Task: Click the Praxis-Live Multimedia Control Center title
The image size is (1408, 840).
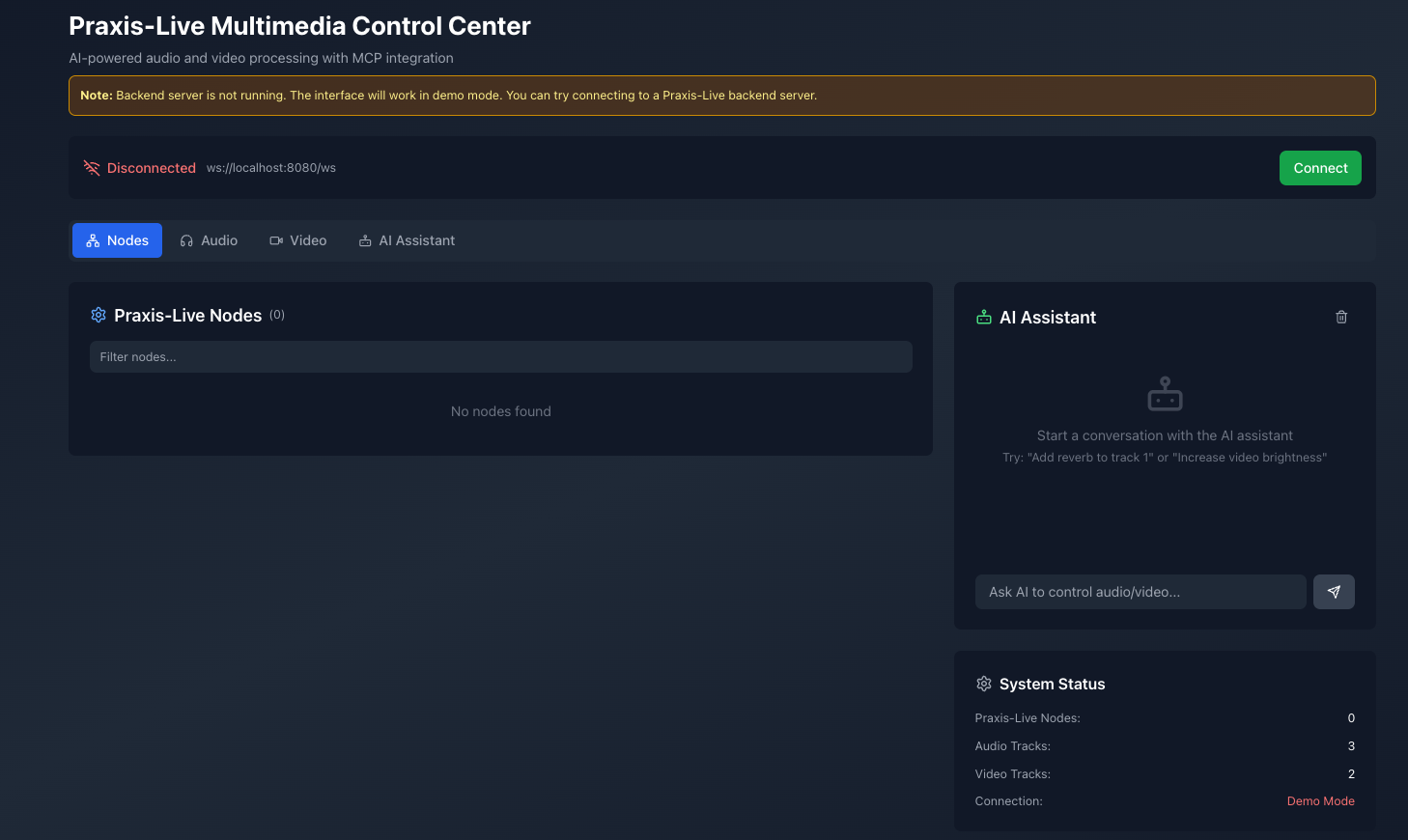Action: 299,26
